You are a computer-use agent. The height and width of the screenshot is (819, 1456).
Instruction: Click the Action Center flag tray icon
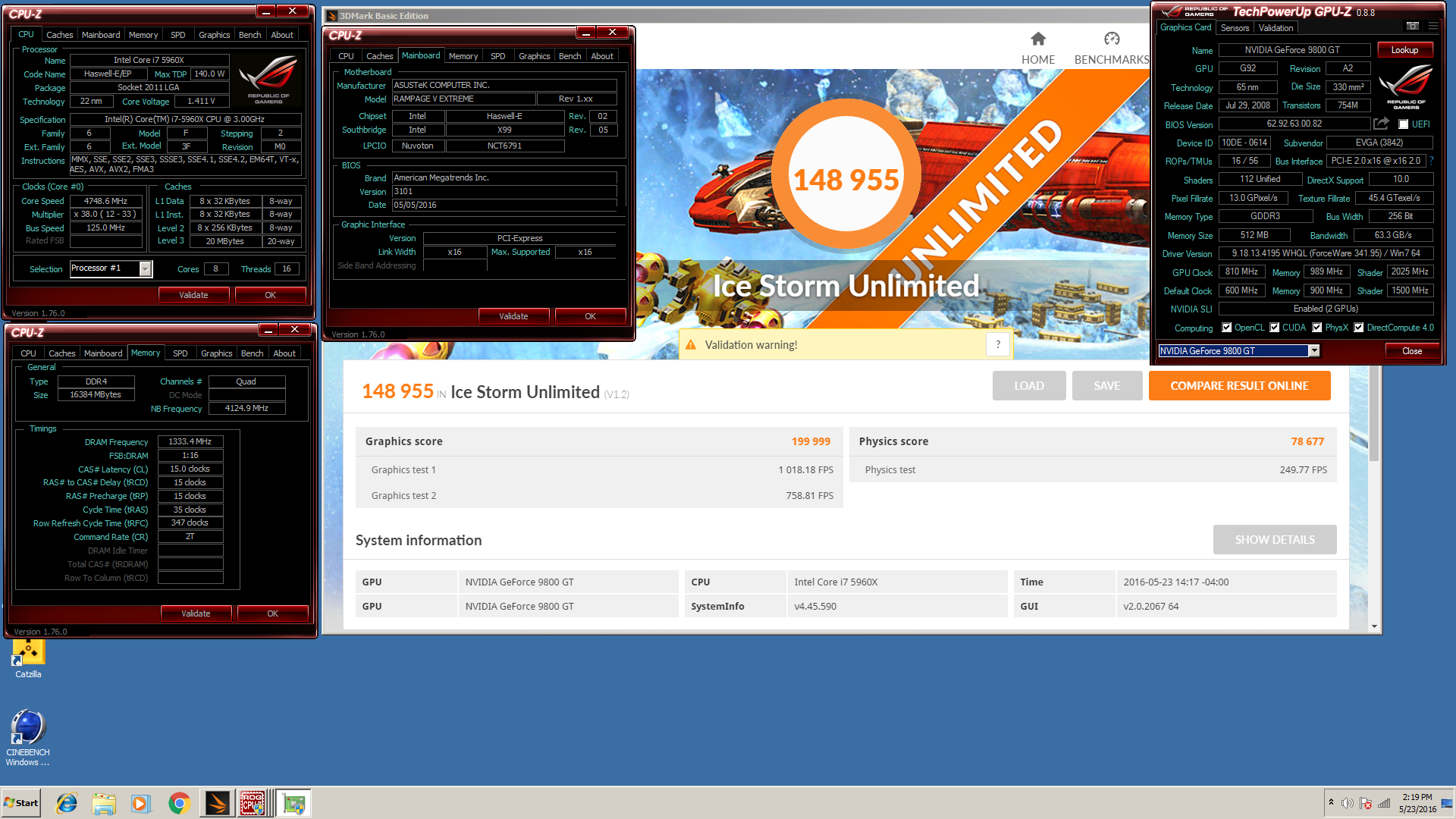point(1366,803)
